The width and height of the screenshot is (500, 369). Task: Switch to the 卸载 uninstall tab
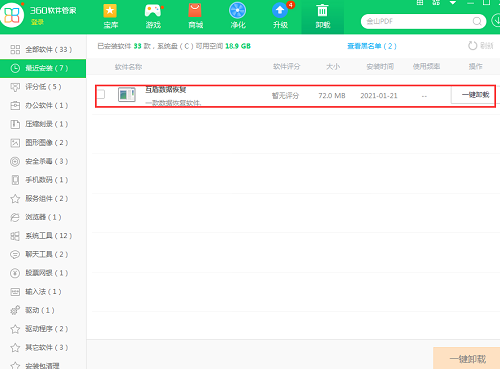pyautogui.click(x=323, y=16)
